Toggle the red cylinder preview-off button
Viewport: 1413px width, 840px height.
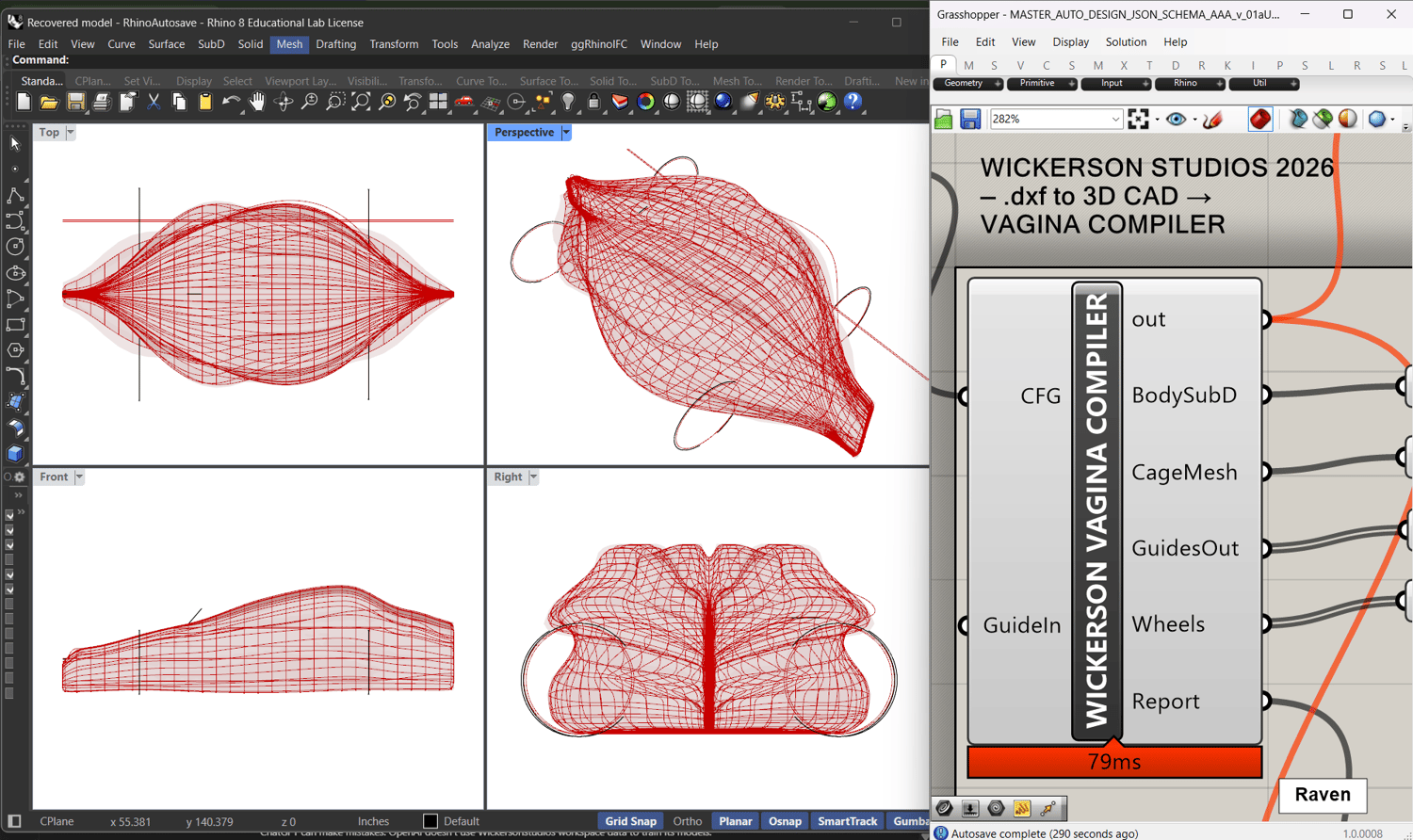coord(1260,120)
